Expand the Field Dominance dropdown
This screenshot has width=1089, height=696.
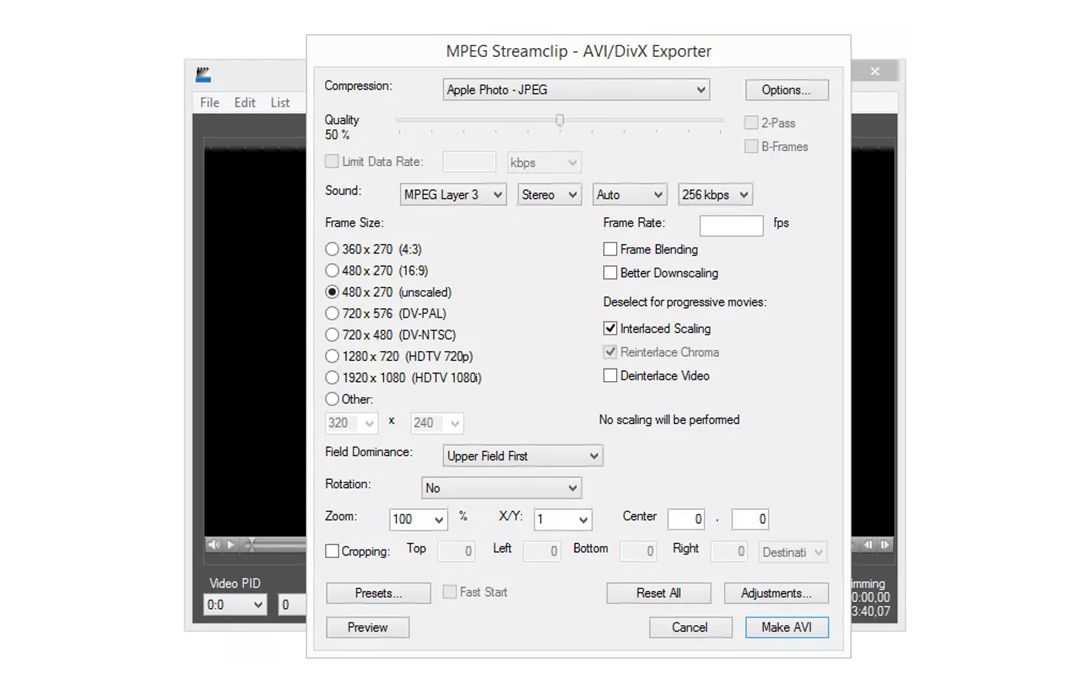click(522, 456)
